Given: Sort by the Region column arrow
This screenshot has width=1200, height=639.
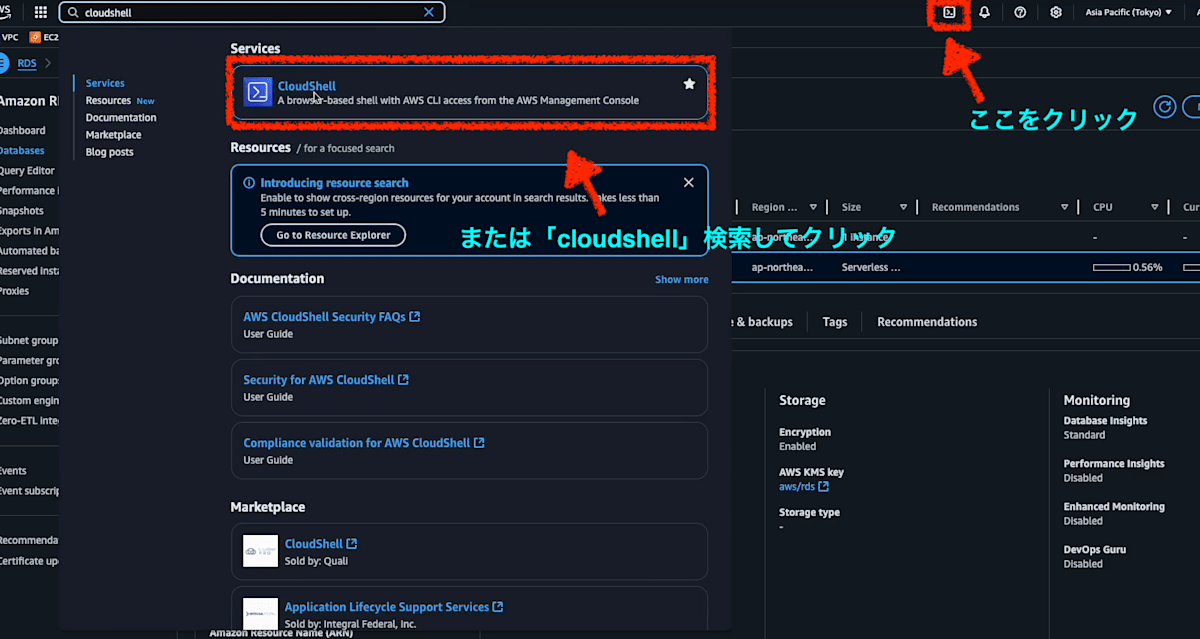Looking at the screenshot, I should click(813, 207).
